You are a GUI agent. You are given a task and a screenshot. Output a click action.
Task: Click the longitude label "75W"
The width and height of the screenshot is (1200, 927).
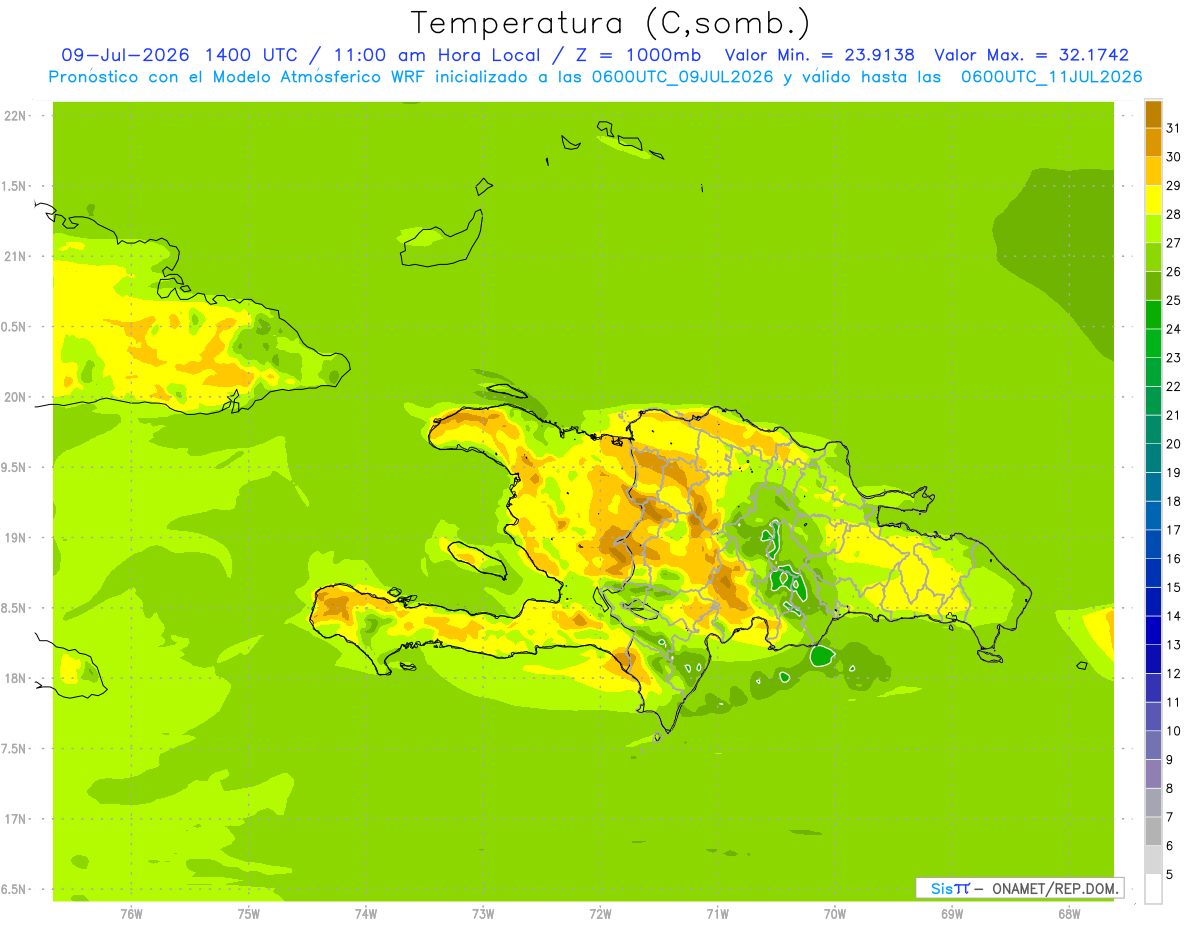[x=248, y=913]
